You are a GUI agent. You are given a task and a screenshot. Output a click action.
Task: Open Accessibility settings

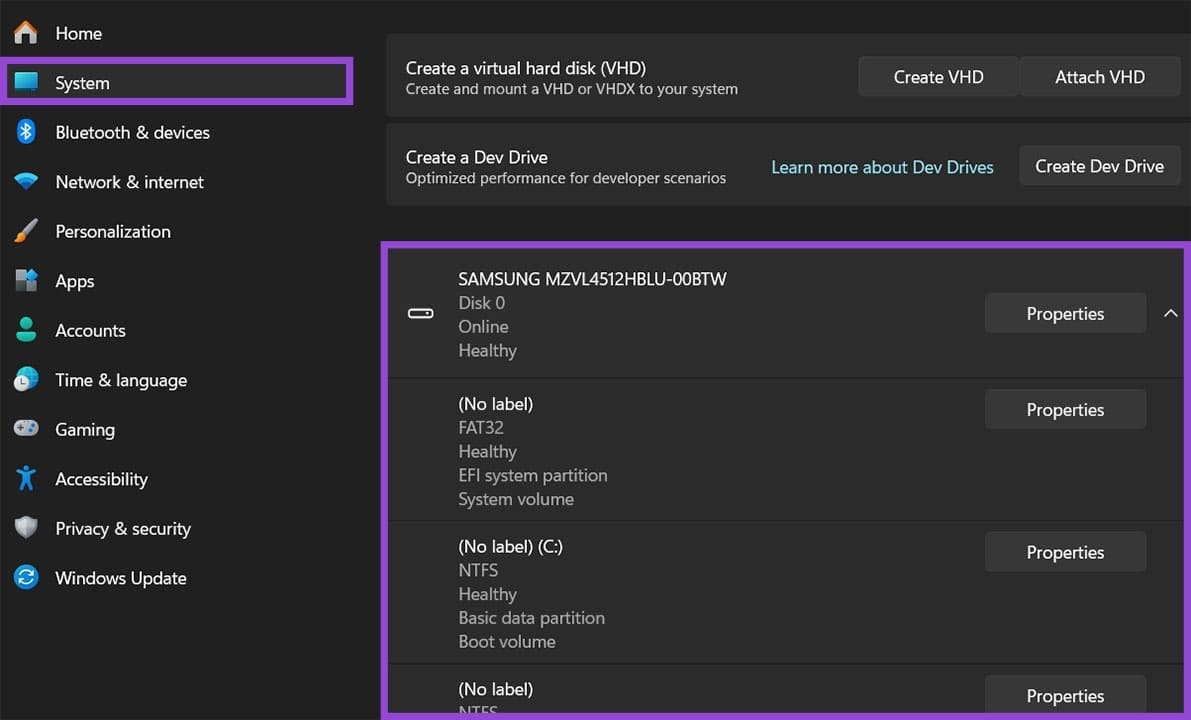(101, 479)
